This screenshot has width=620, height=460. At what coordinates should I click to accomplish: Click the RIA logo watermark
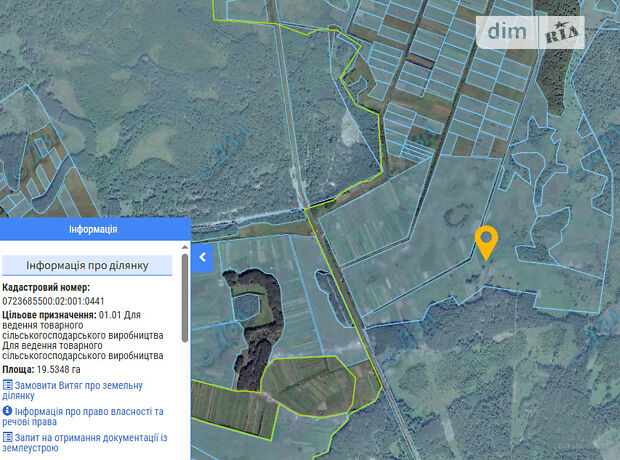[x=563, y=33]
